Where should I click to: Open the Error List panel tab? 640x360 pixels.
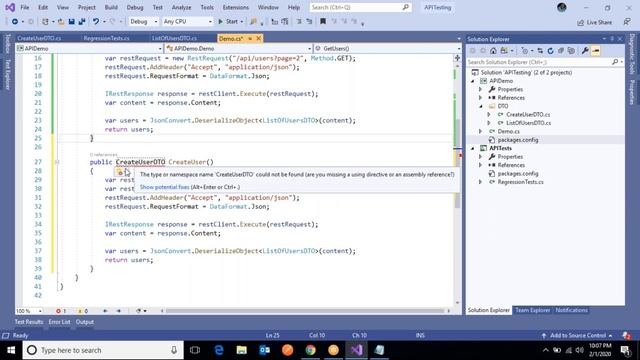pyautogui.click(x=60, y=322)
